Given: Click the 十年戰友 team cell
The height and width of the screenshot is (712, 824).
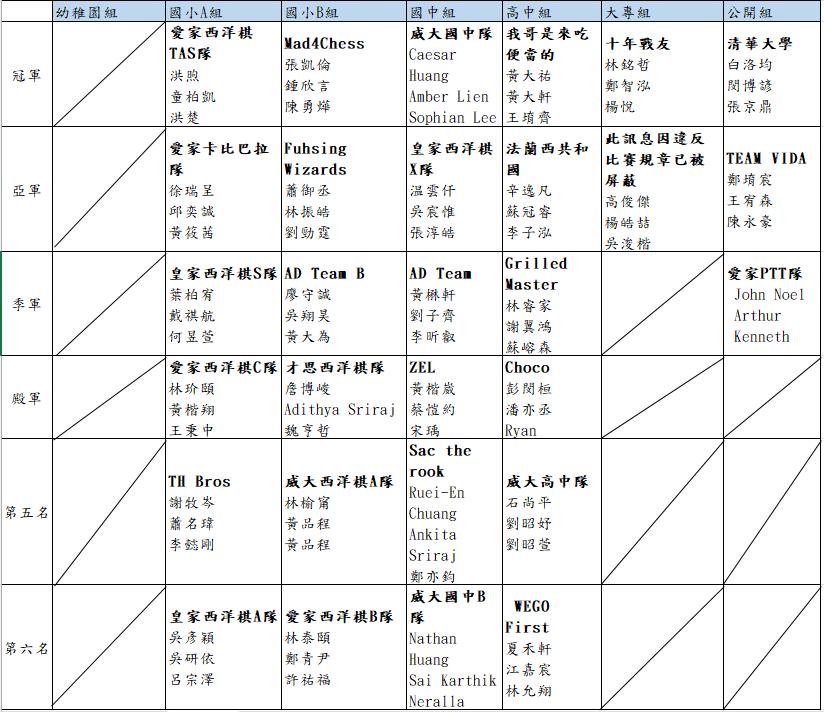Looking at the screenshot, I should pos(662,75).
